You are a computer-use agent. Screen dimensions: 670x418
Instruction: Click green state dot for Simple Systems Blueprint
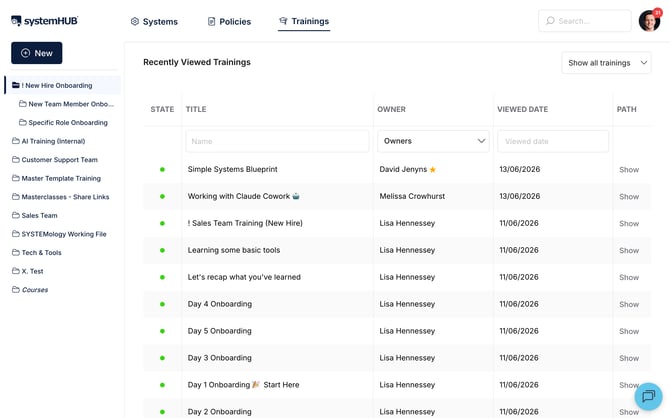pos(162,170)
